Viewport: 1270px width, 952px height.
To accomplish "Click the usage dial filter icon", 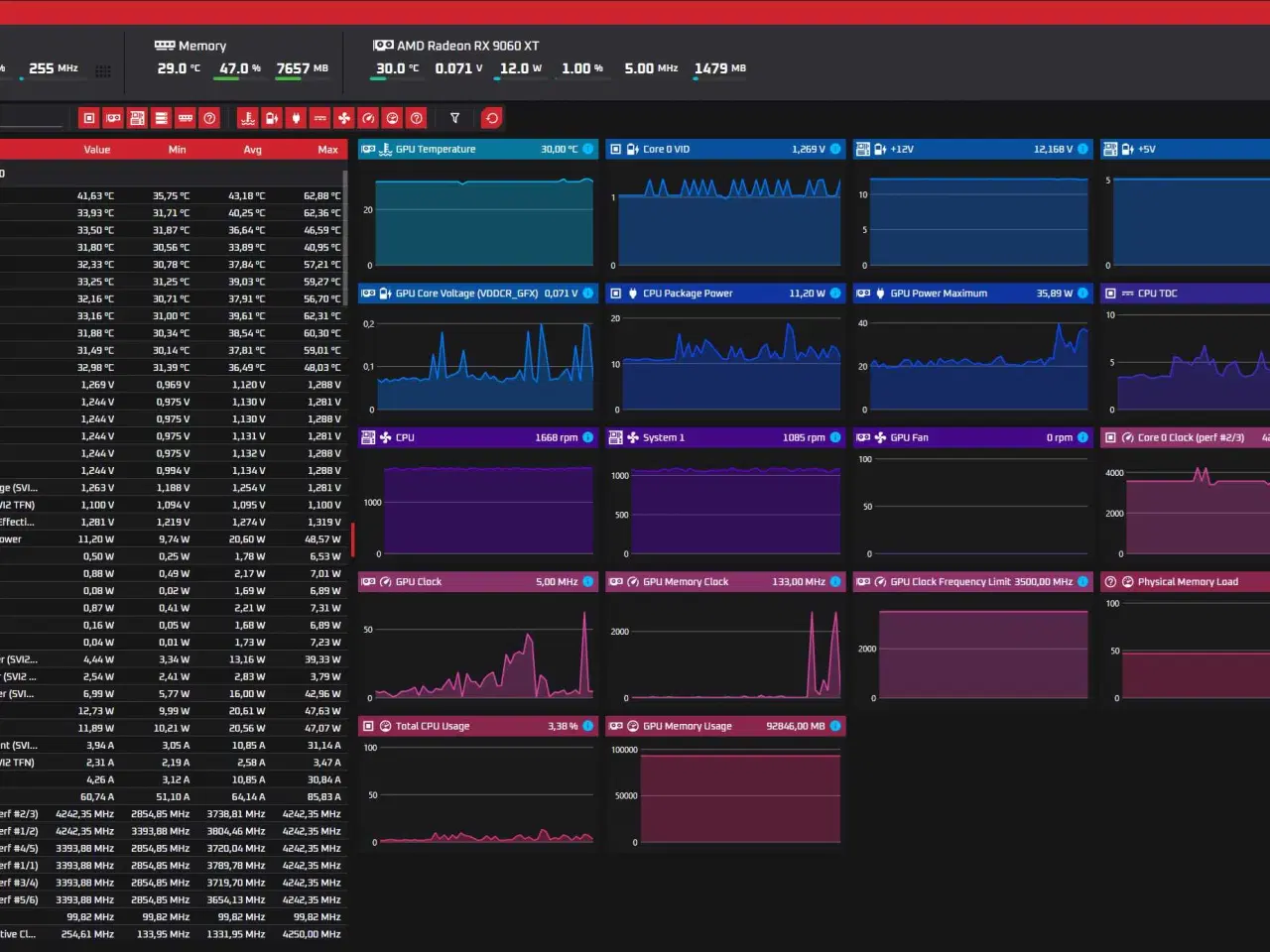I will coord(392,118).
